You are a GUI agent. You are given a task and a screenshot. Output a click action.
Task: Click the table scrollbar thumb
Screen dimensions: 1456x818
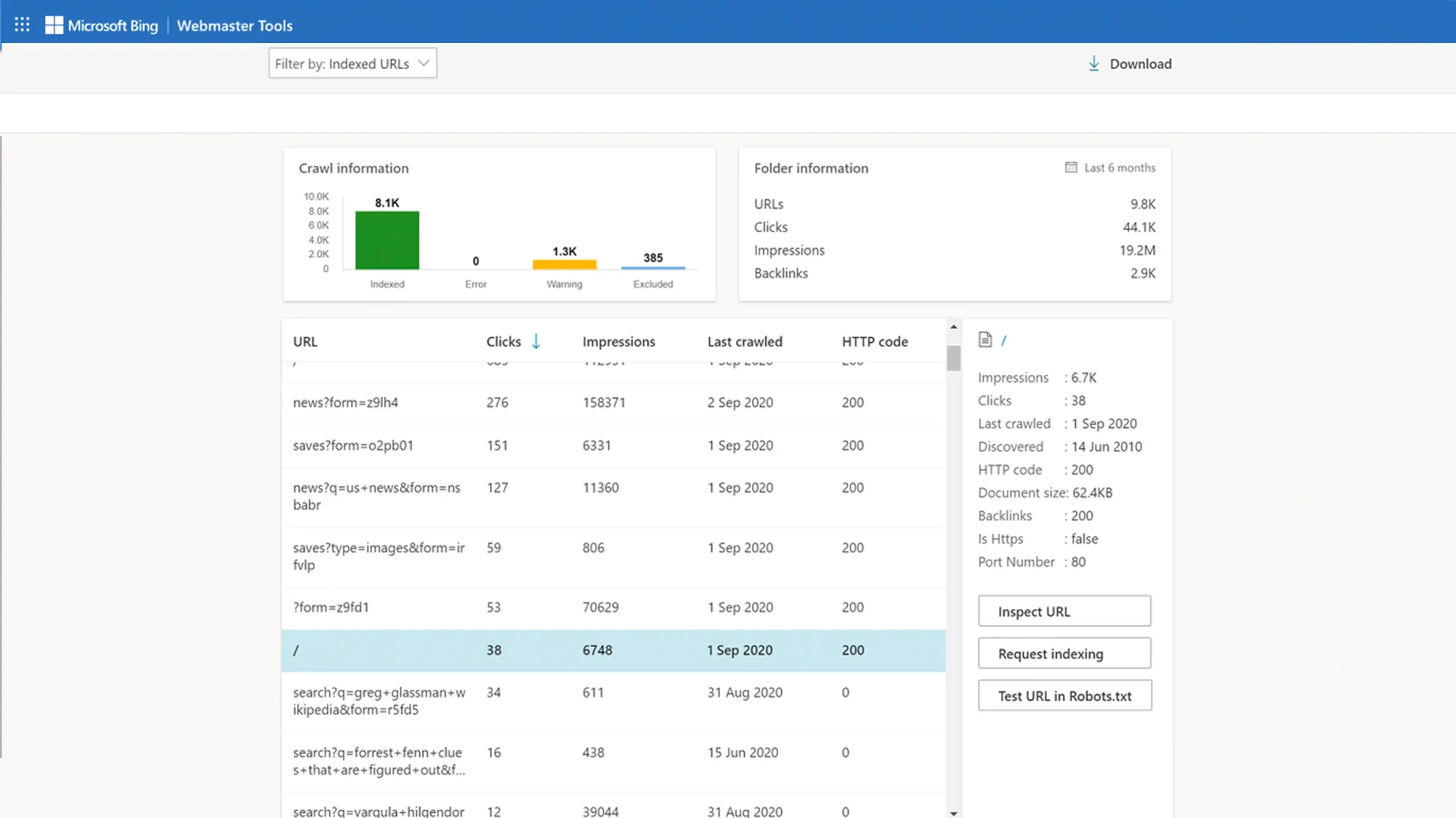point(954,357)
